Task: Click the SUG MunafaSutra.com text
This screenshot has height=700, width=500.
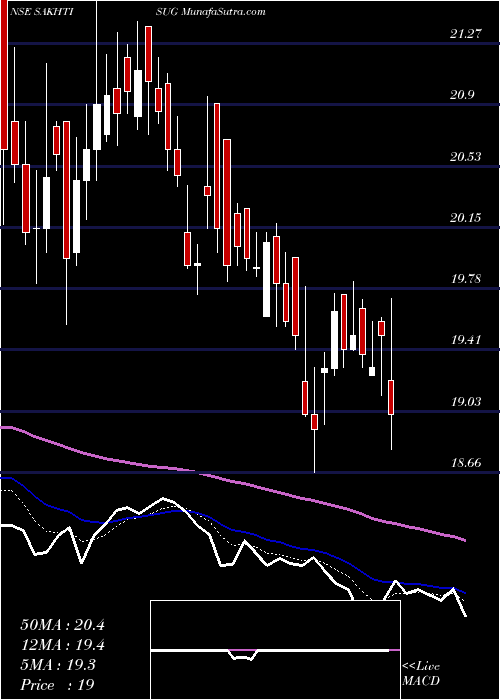Action: click(211, 12)
